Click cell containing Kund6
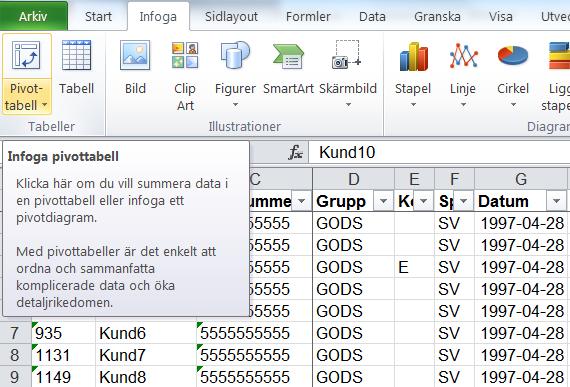 pyautogui.click(x=146, y=333)
